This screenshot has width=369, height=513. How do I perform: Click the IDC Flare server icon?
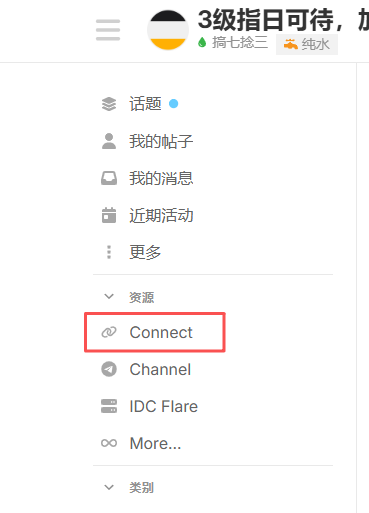[x=109, y=406]
